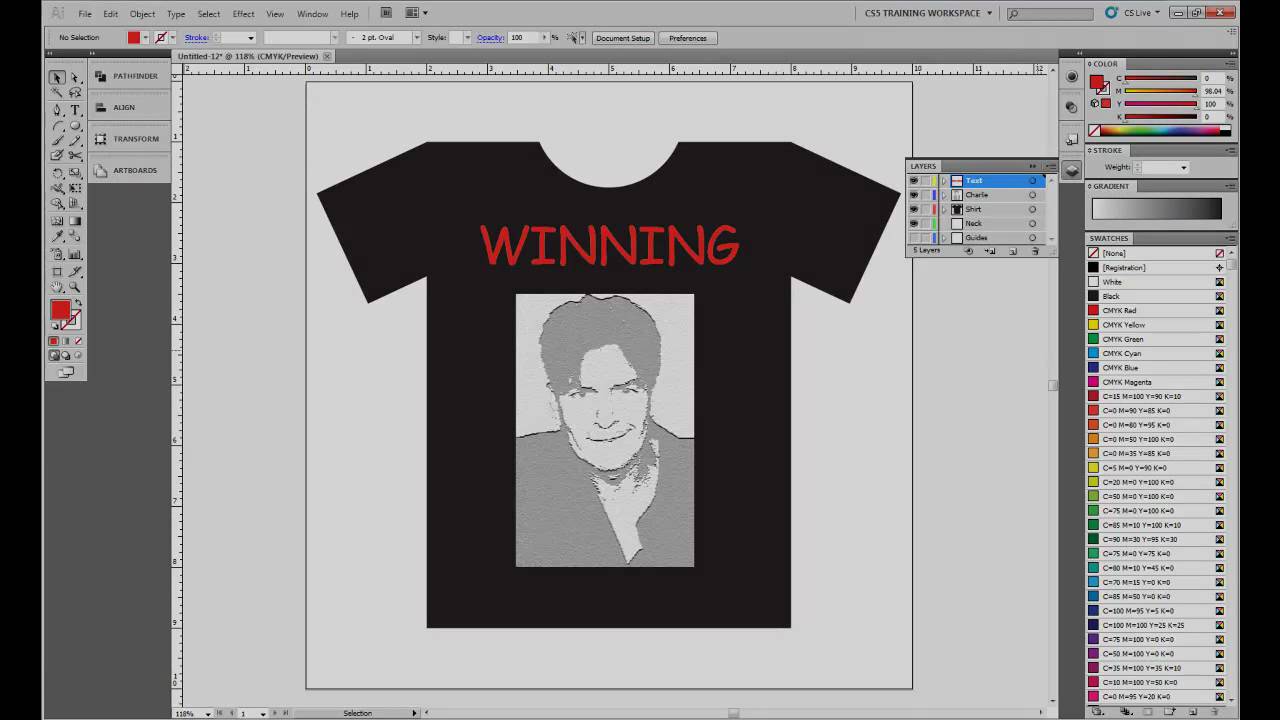
Task: Click the color spectrum bar in Color panel
Action: pos(1162,130)
